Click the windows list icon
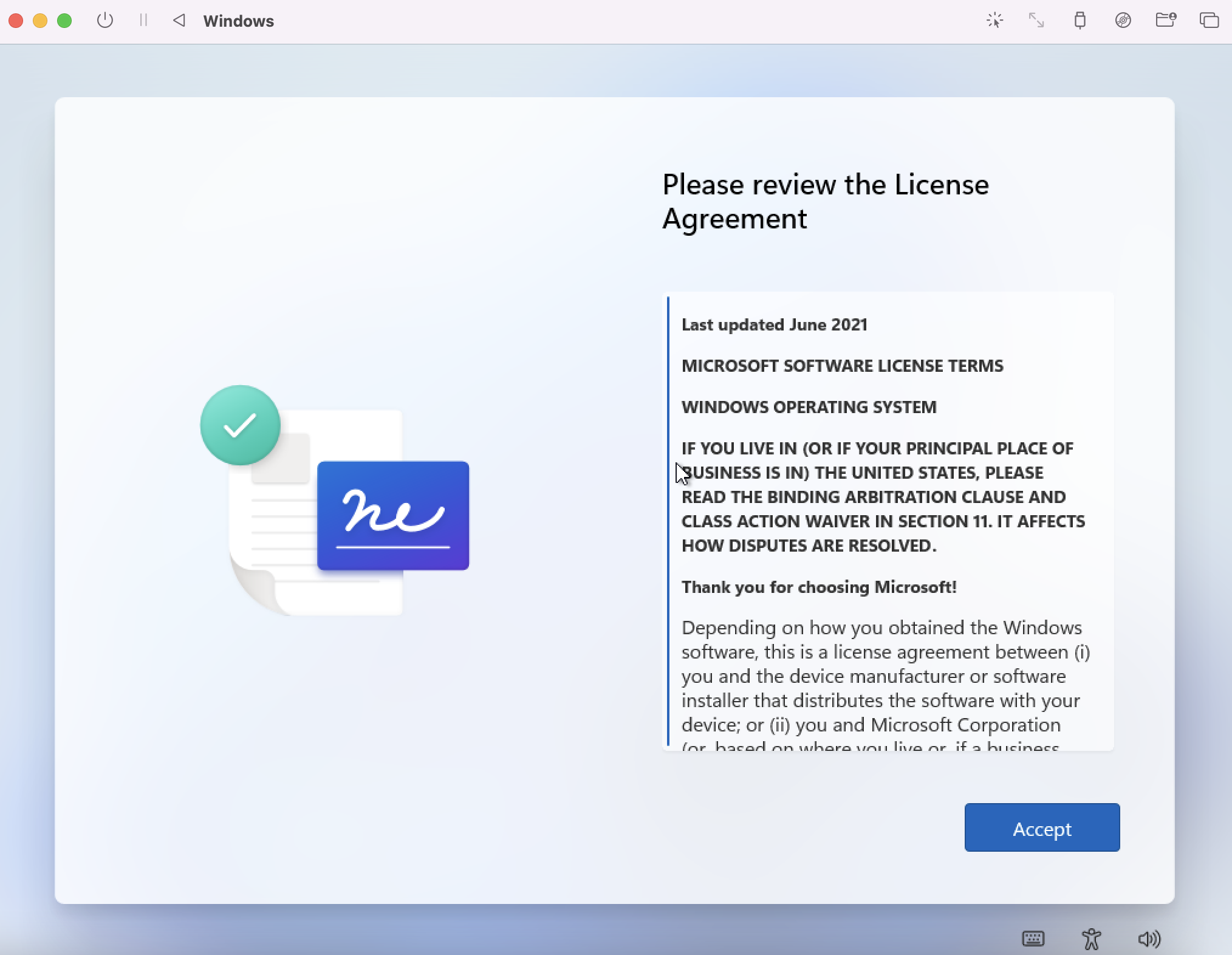This screenshot has width=1232, height=955. point(1209,21)
